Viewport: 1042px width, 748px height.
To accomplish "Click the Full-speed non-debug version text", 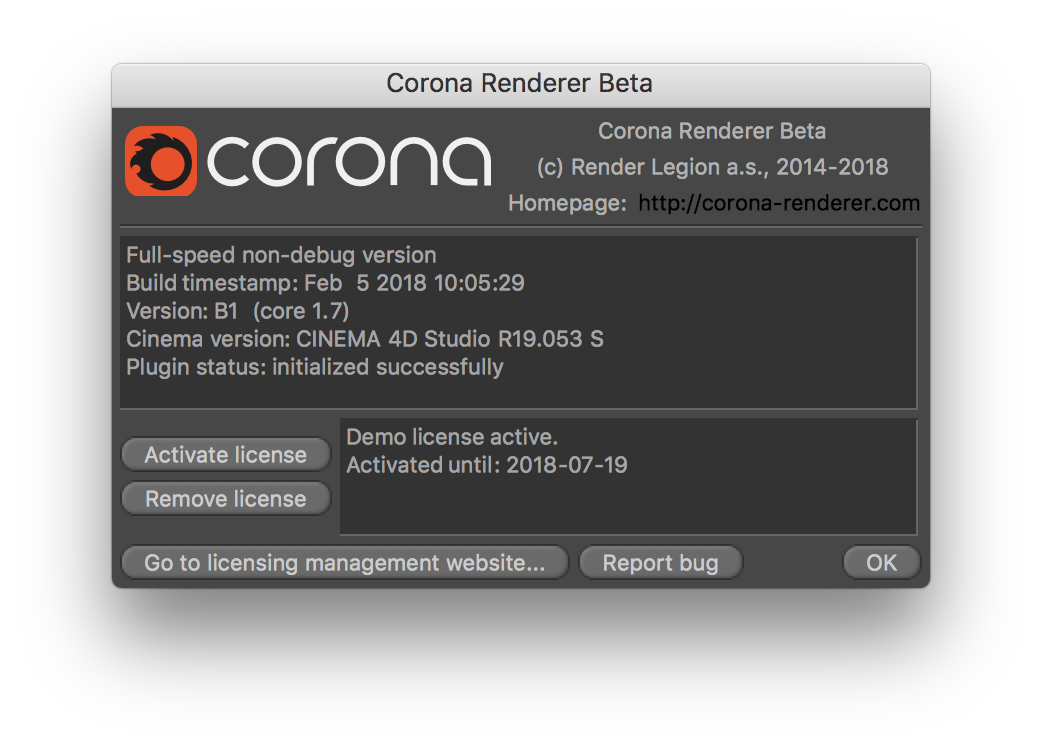I will (281, 256).
